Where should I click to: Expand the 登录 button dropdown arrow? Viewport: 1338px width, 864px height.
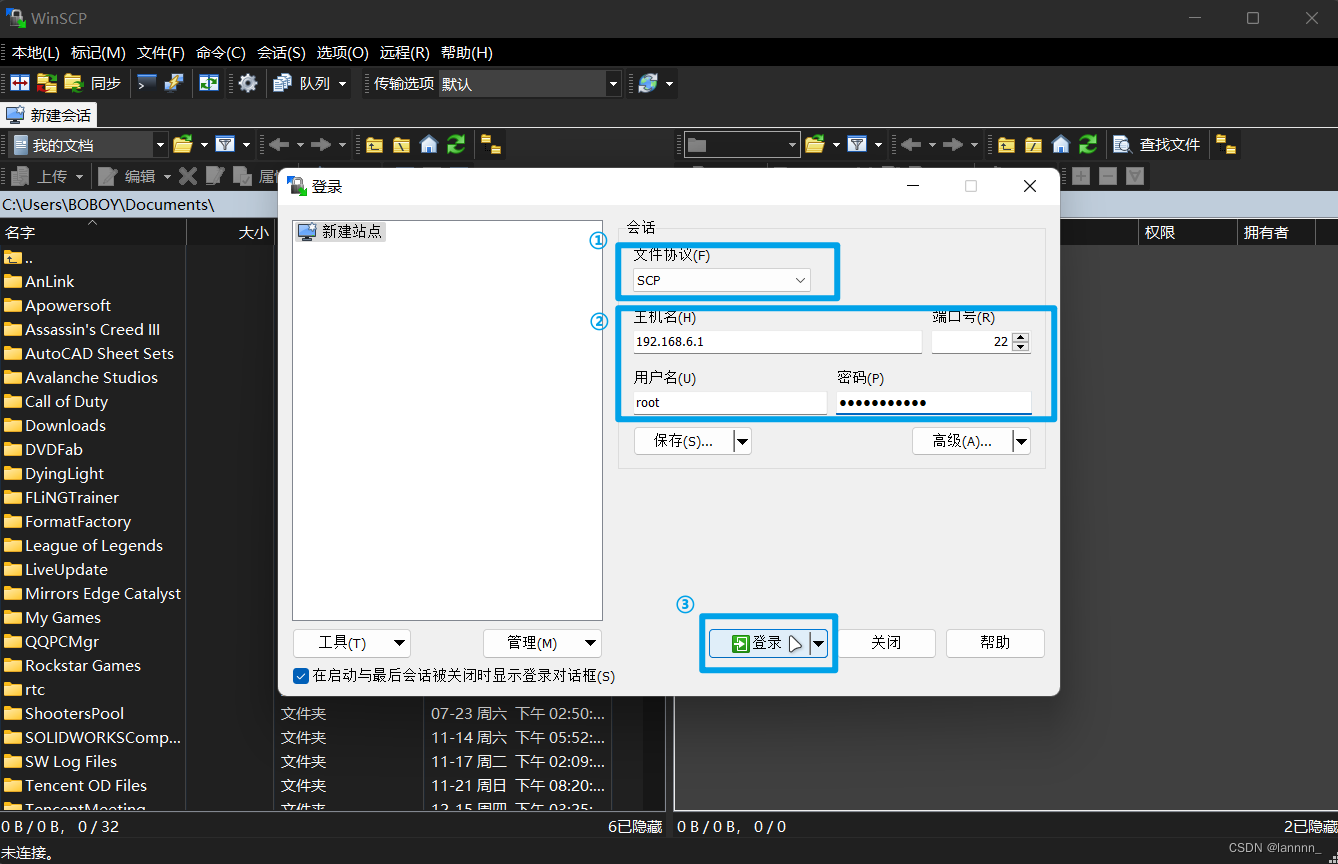[x=819, y=643]
